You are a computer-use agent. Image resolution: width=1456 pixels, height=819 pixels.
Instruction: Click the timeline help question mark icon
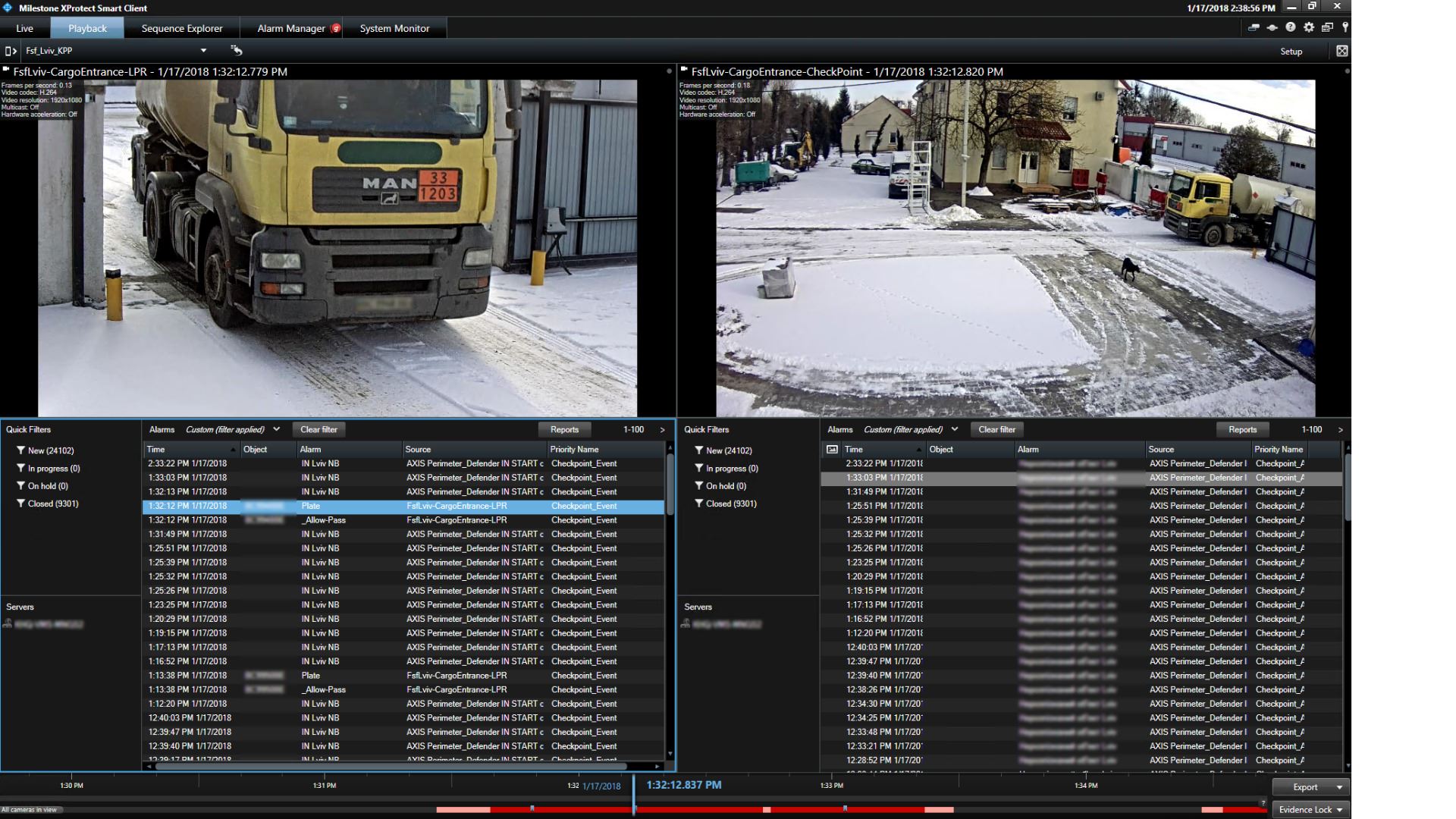(x=1263, y=802)
